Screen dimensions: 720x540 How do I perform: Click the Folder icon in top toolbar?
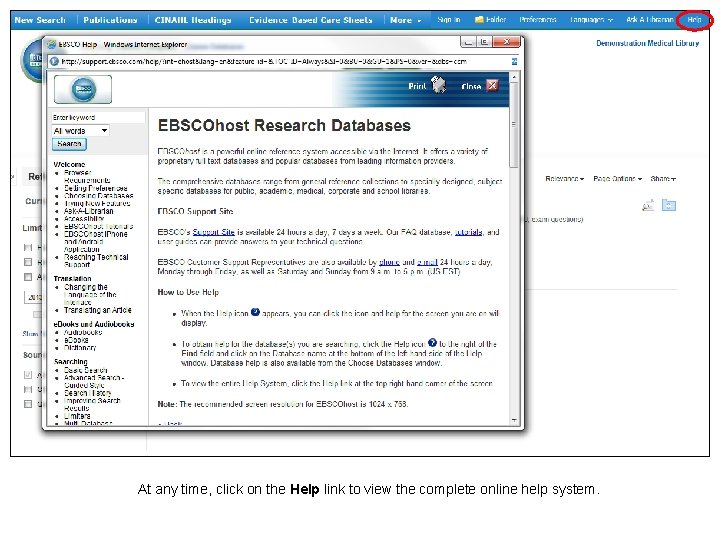click(x=479, y=20)
